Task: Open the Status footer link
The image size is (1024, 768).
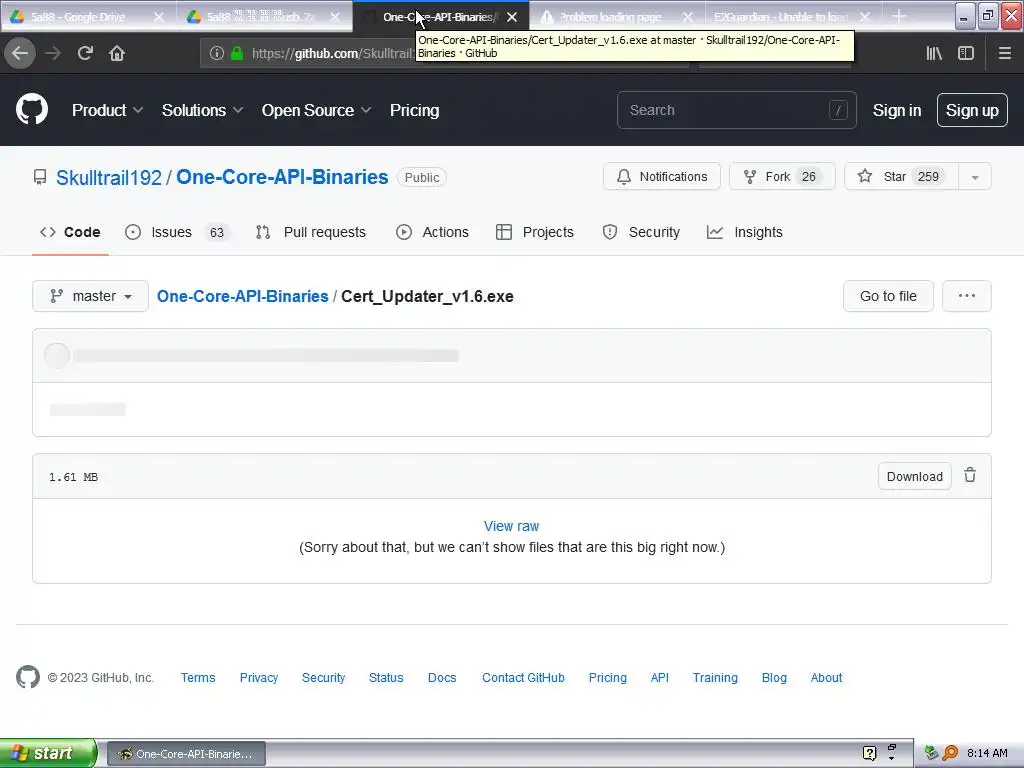Action: point(386,677)
